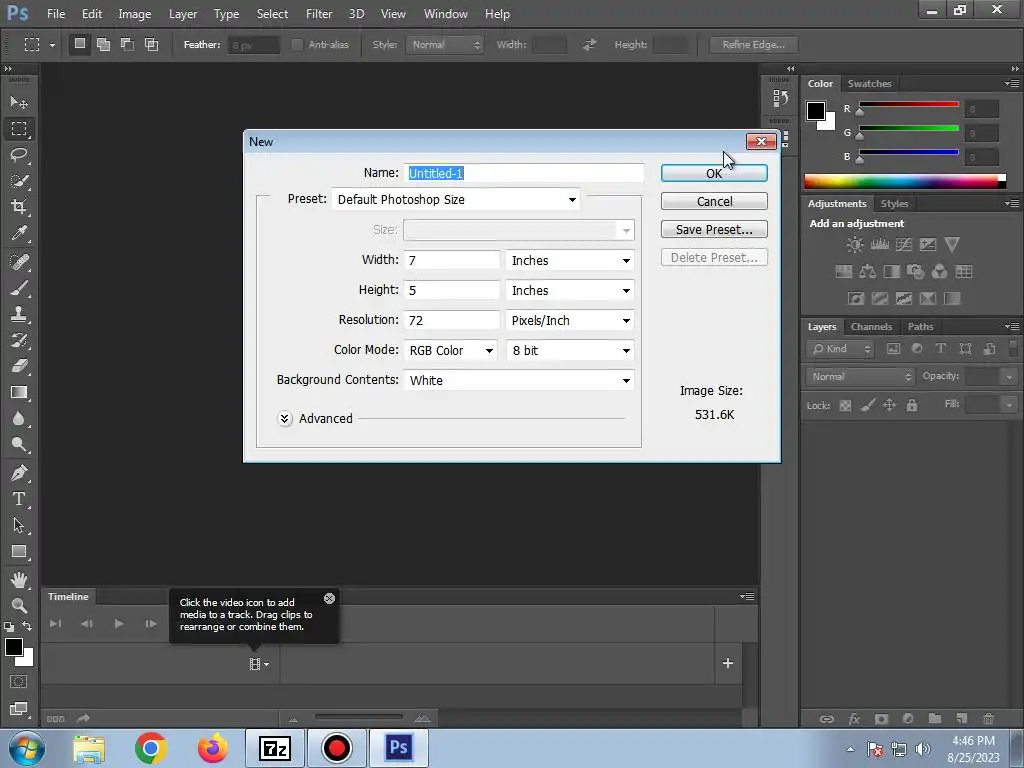The height and width of the screenshot is (768, 1024).
Task: Click swap foreground and background colors icon
Action: point(27,626)
